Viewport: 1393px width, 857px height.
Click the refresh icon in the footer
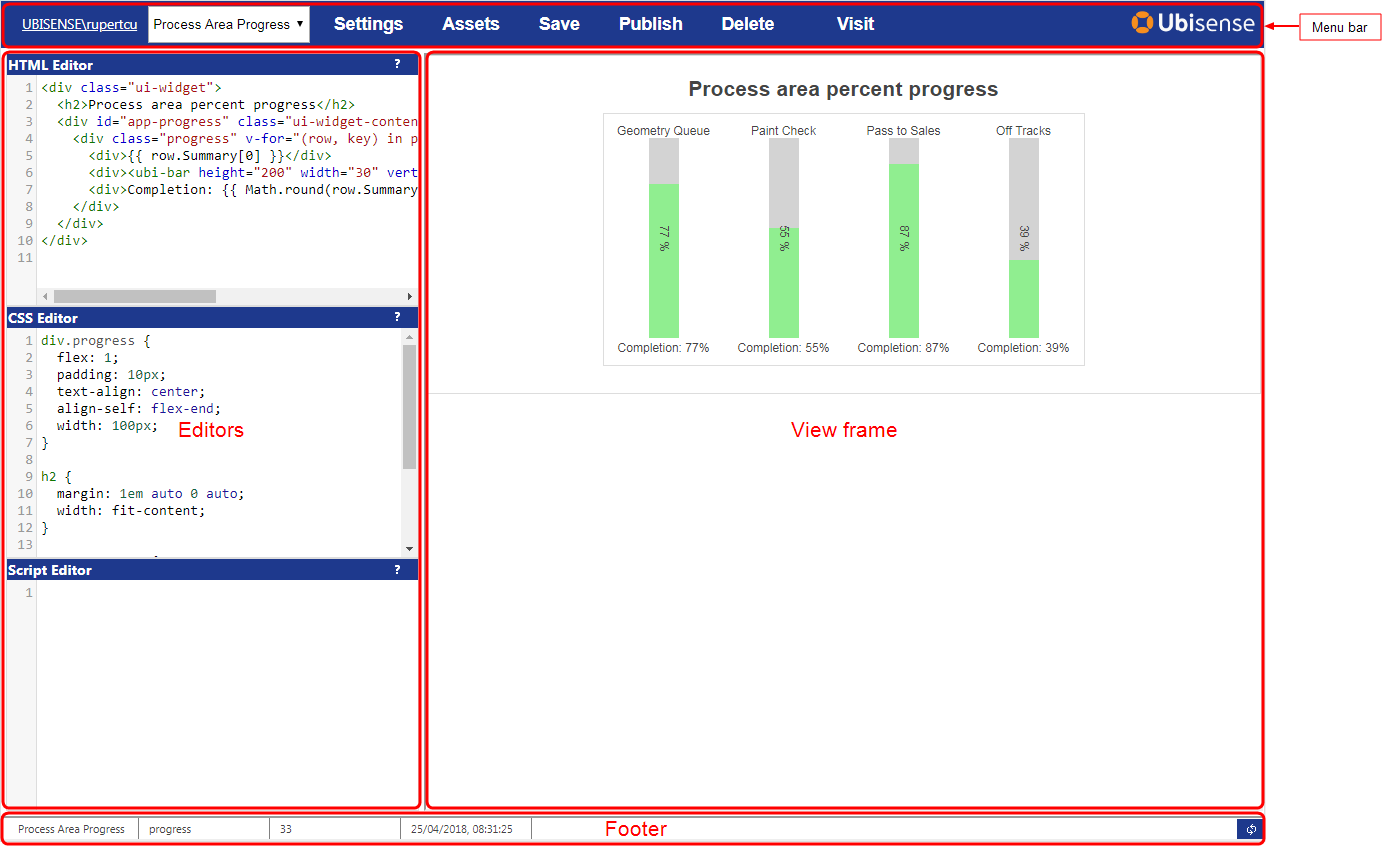[1250, 829]
